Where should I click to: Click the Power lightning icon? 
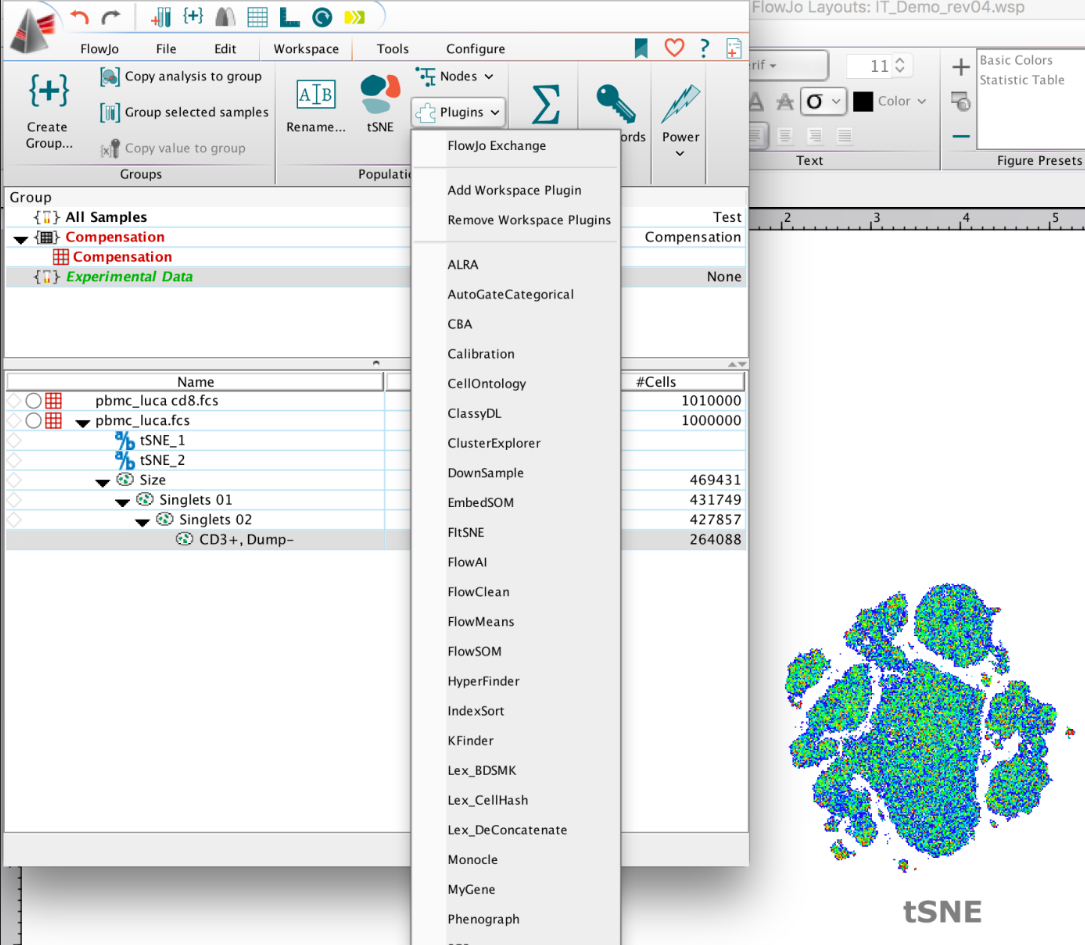pyautogui.click(x=680, y=104)
